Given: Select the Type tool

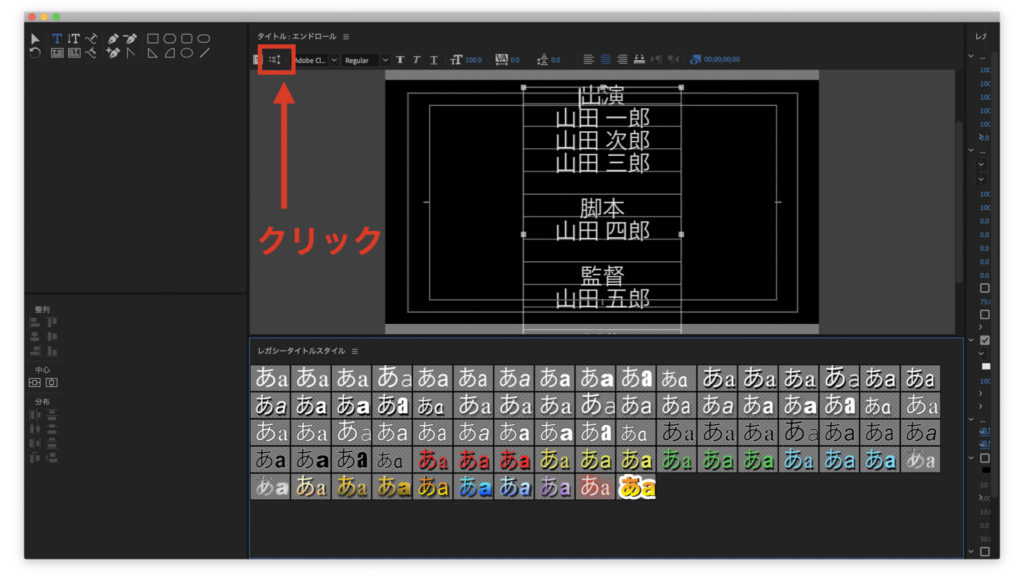Looking at the screenshot, I should (x=56, y=38).
